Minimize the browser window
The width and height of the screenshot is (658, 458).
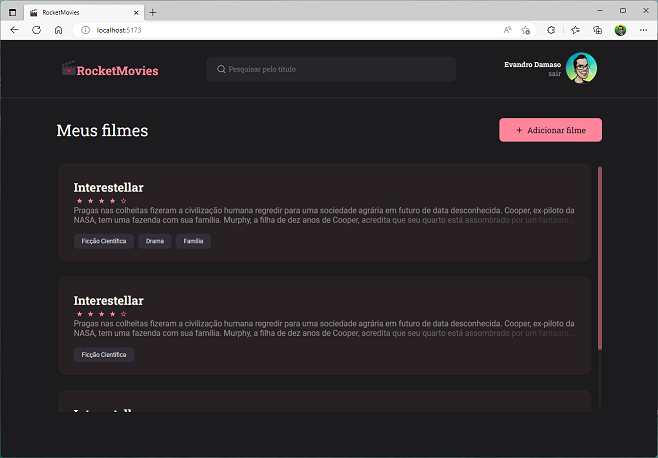pyautogui.click(x=600, y=10)
